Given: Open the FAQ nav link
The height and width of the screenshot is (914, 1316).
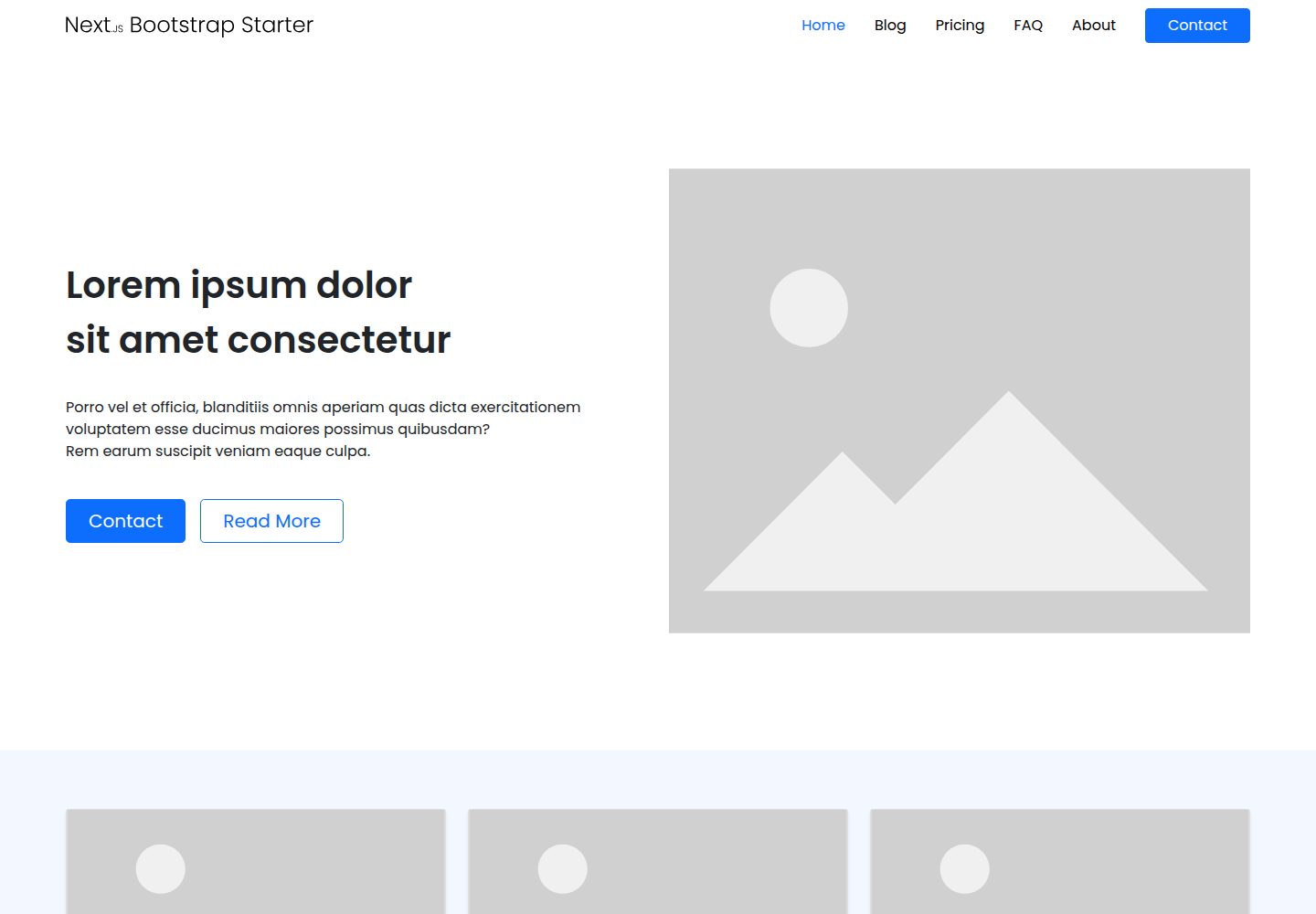Looking at the screenshot, I should coord(1028,25).
